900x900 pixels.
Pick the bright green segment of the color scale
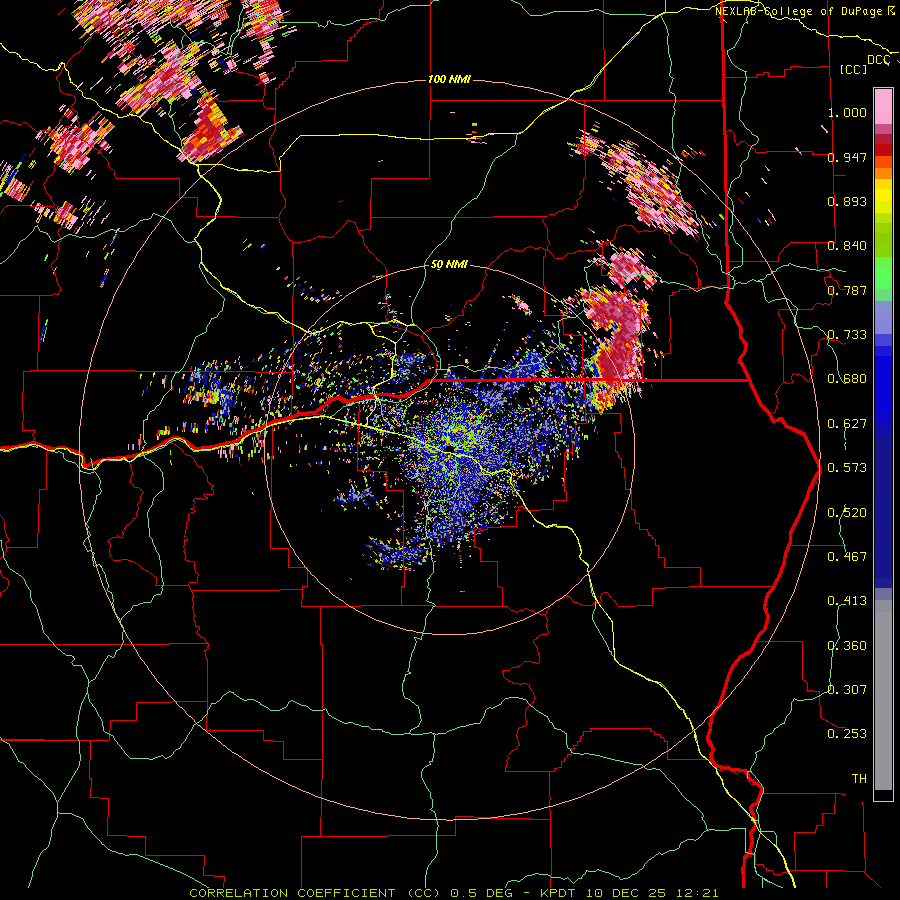(x=883, y=273)
